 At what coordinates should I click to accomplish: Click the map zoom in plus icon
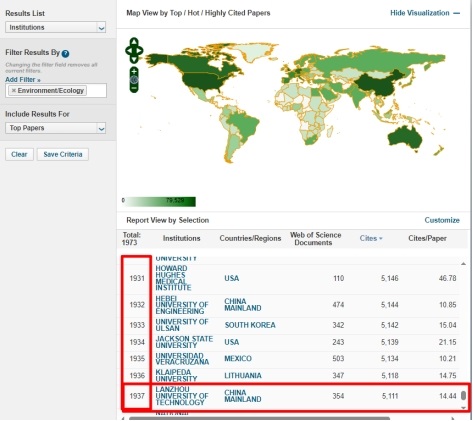click(x=134, y=71)
